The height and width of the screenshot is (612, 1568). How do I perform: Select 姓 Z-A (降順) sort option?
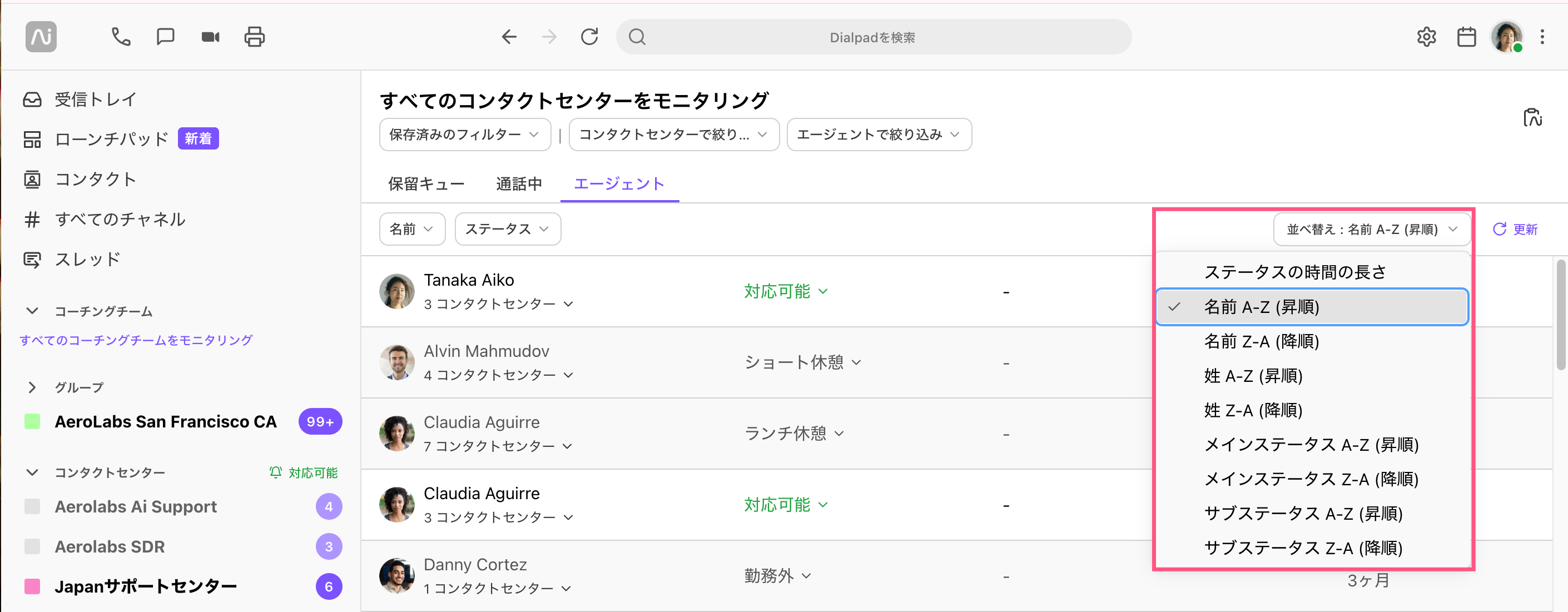pos(1312,410)
